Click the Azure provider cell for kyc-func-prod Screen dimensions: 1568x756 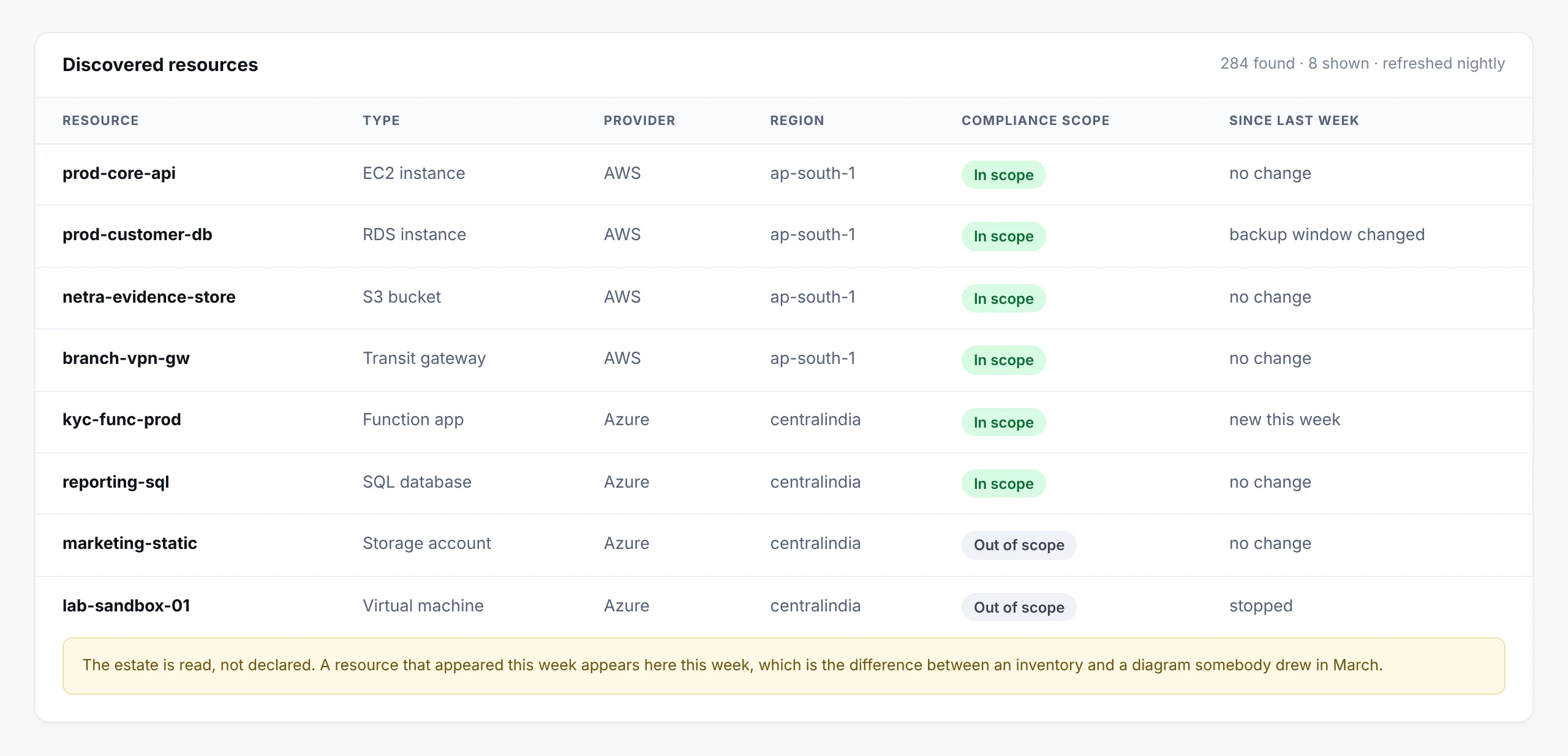(x=626, y=420)
